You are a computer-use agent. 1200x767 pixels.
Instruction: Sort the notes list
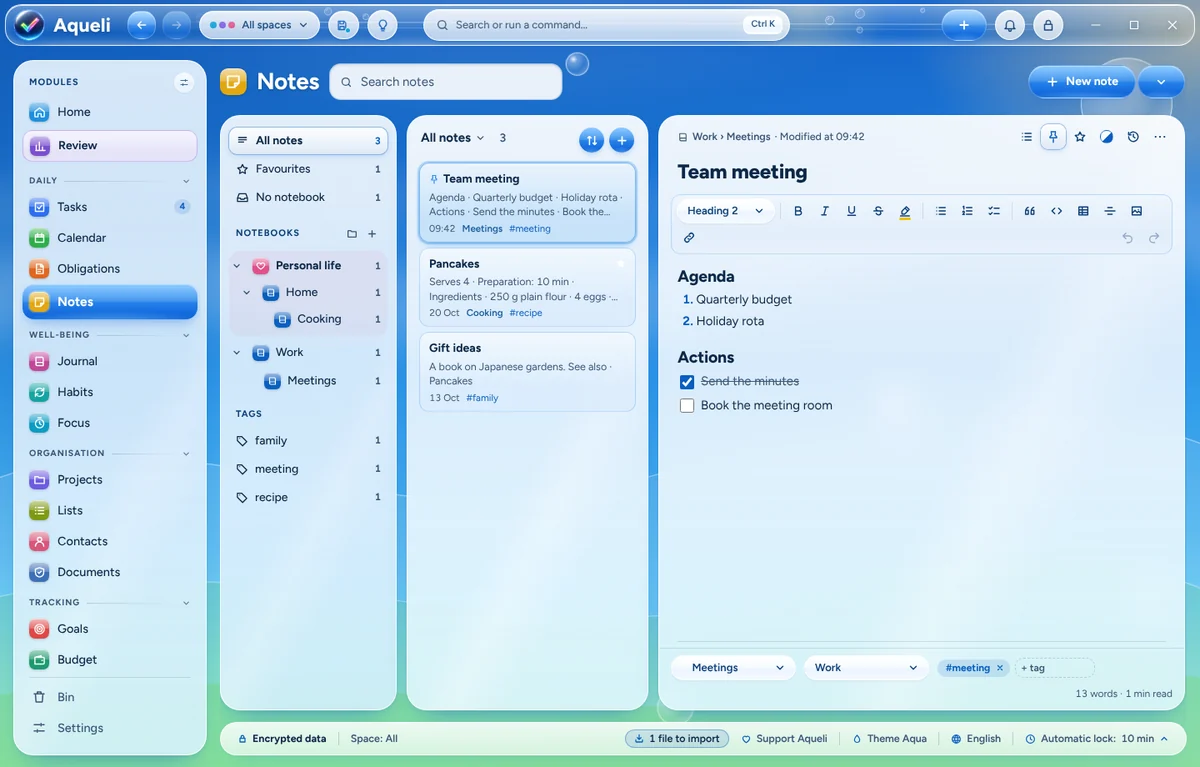592,140
